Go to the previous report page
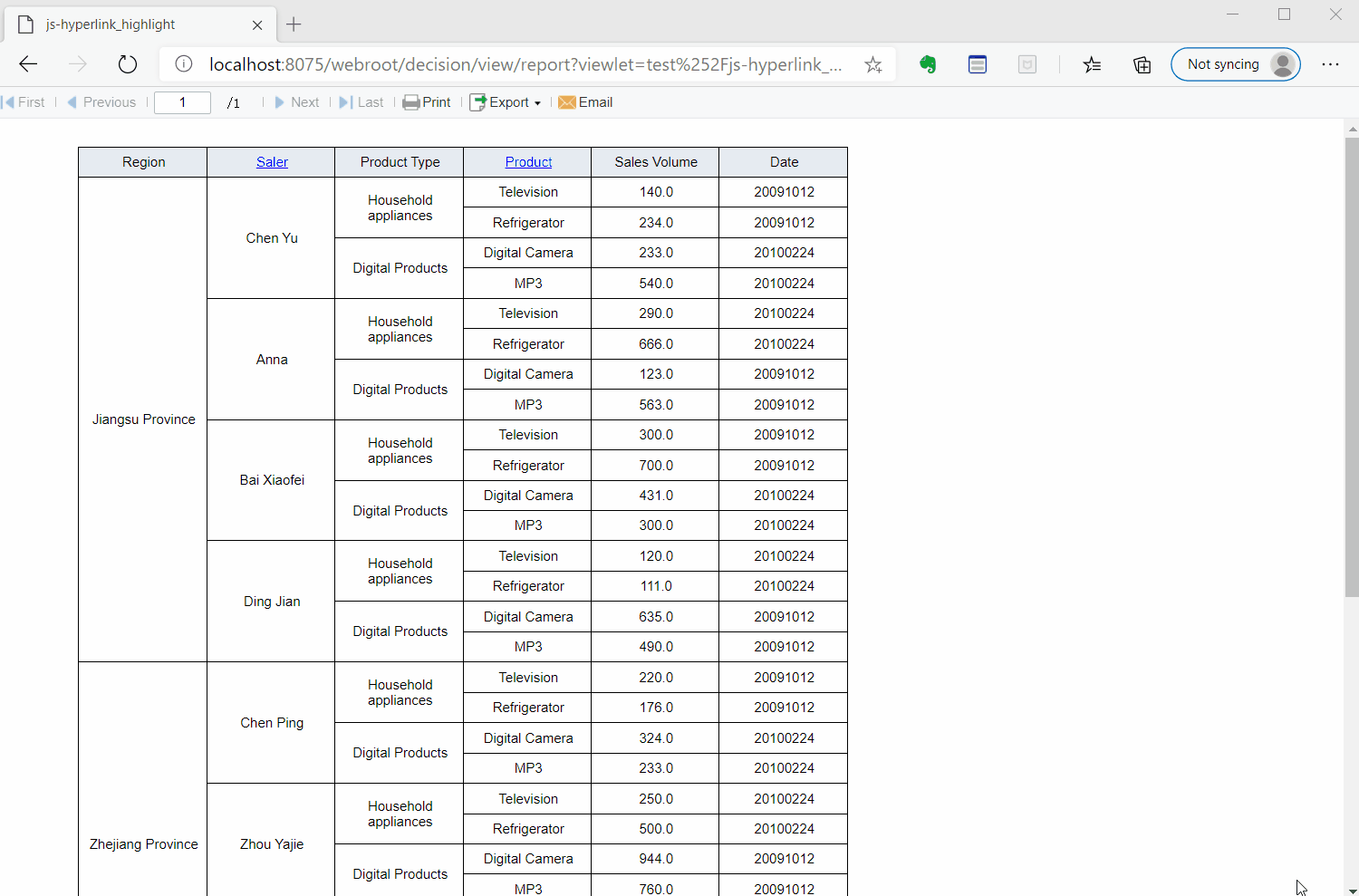The image size is (1359, 896). click(x=101, y=101)
